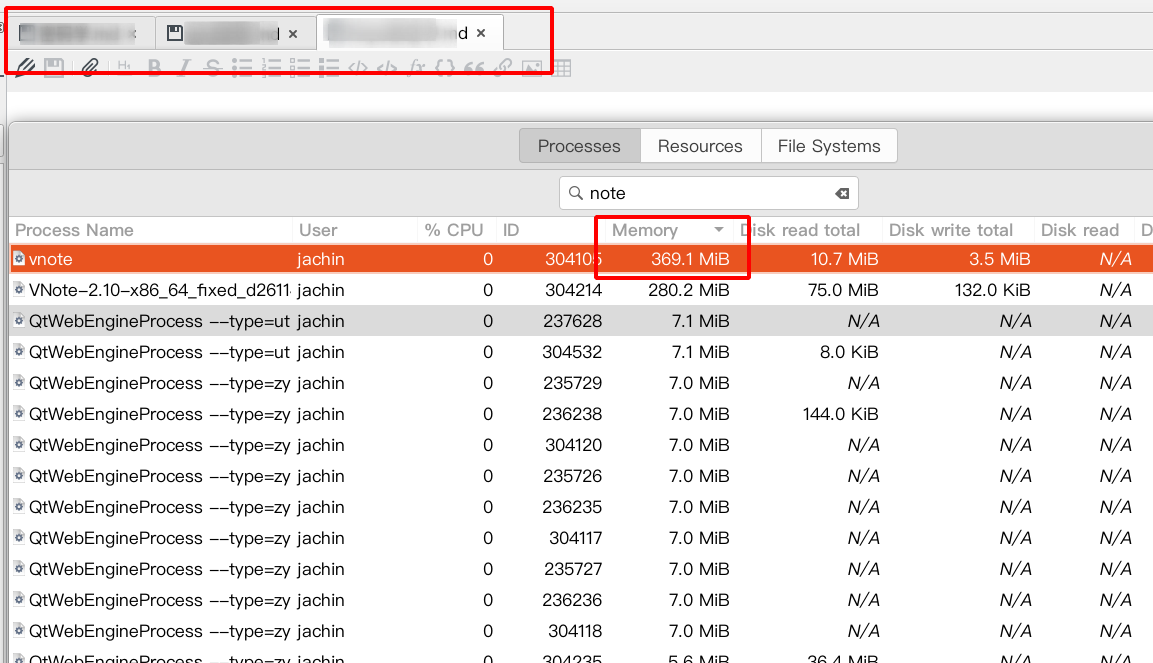Insert code block with second code icon
The height and width of the screenshot is (663, 1153).
[x=387, y=68]
